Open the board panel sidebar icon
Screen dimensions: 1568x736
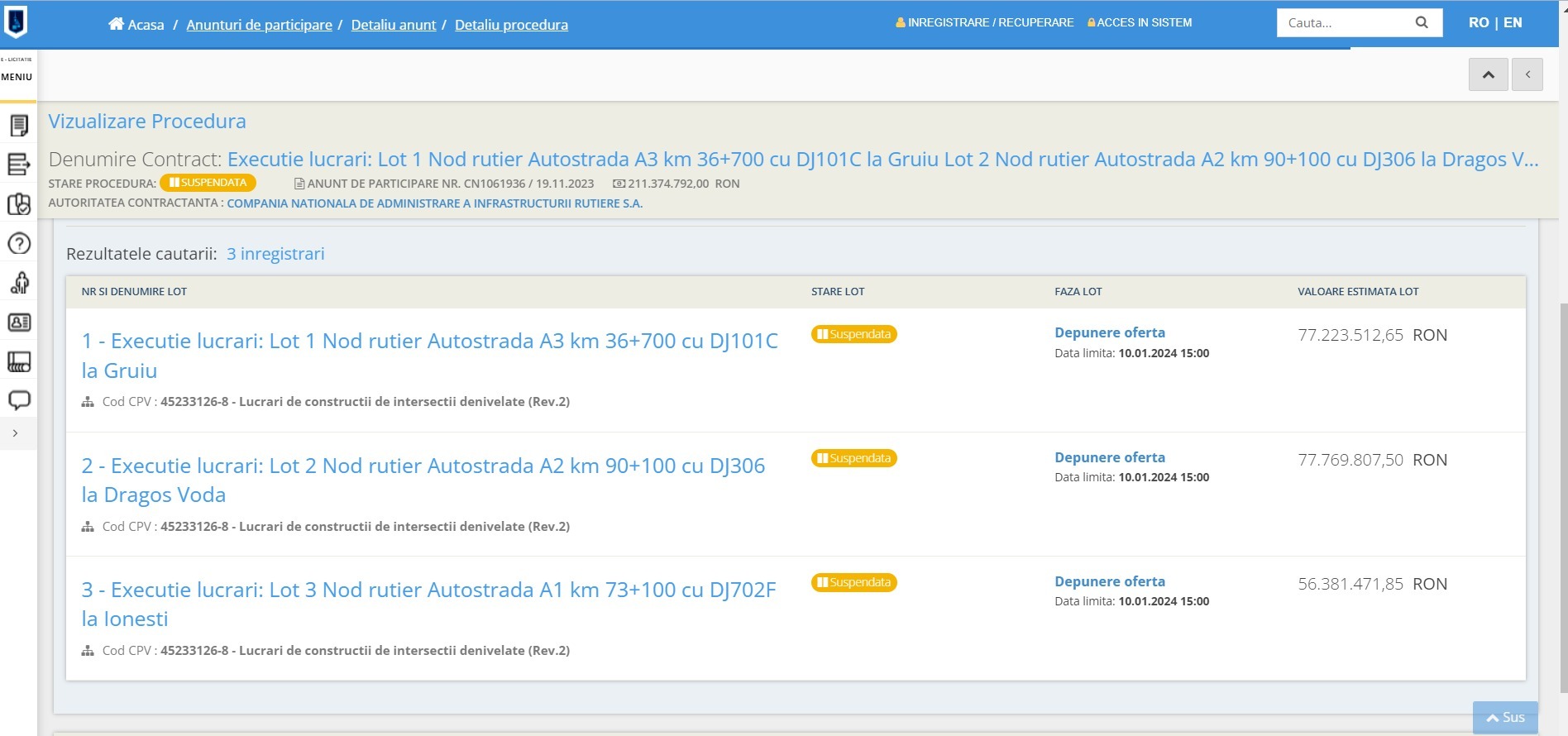[x=19, y=361]
